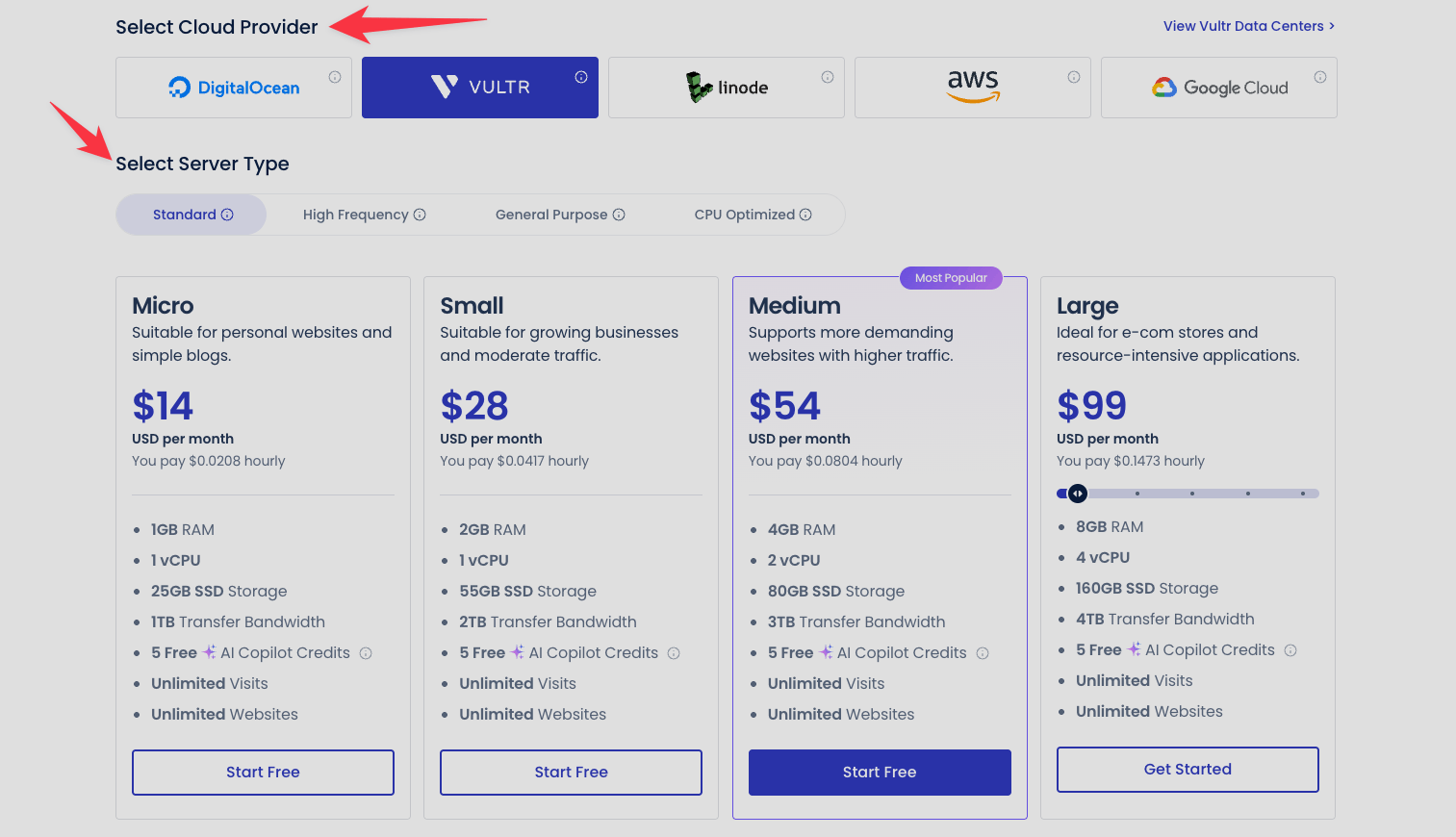Choose Google Cloud provider option
Viewport: 1456px width, 837px height.
(x=1219, y=88)
